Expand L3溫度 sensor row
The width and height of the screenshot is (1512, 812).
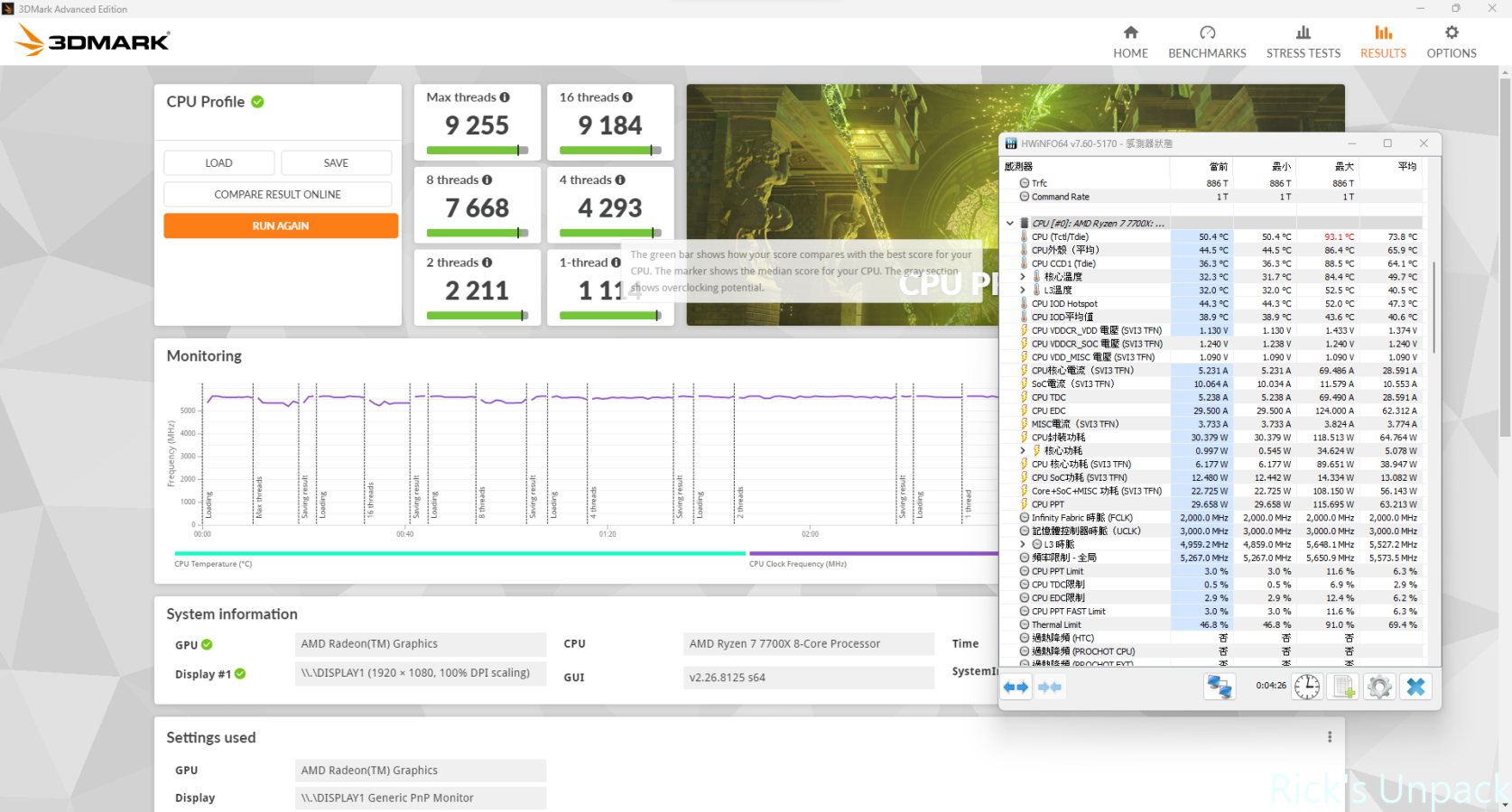click(1023, 291)
